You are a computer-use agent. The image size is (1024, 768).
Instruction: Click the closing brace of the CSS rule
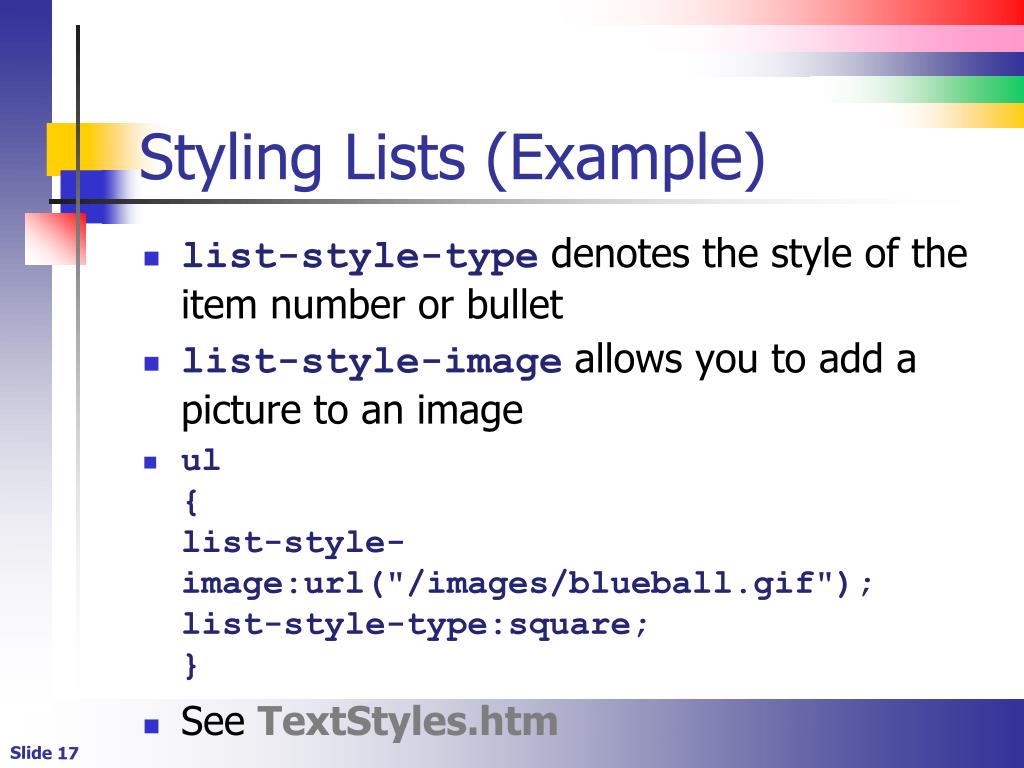point(190,665)
